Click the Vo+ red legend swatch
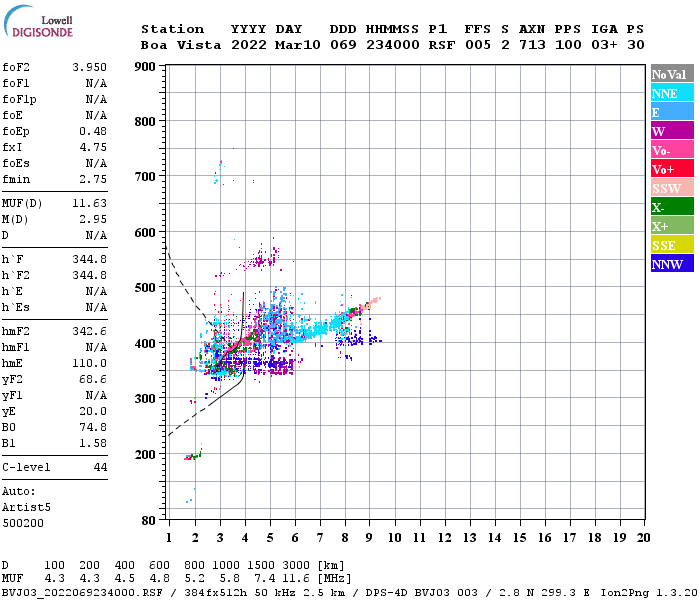 point(672,169)
